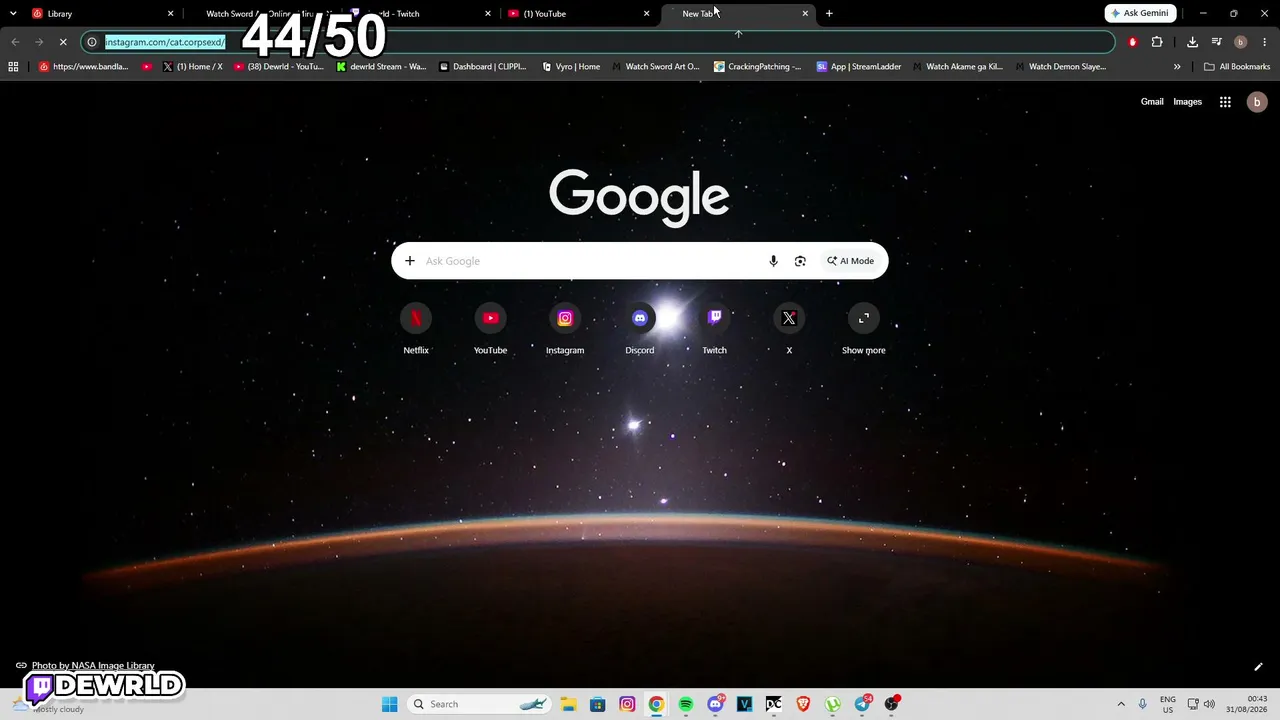Open Chrome downloads panel
The height and width of the screenshot is (720, 1280).
(x=1192, y=42)
